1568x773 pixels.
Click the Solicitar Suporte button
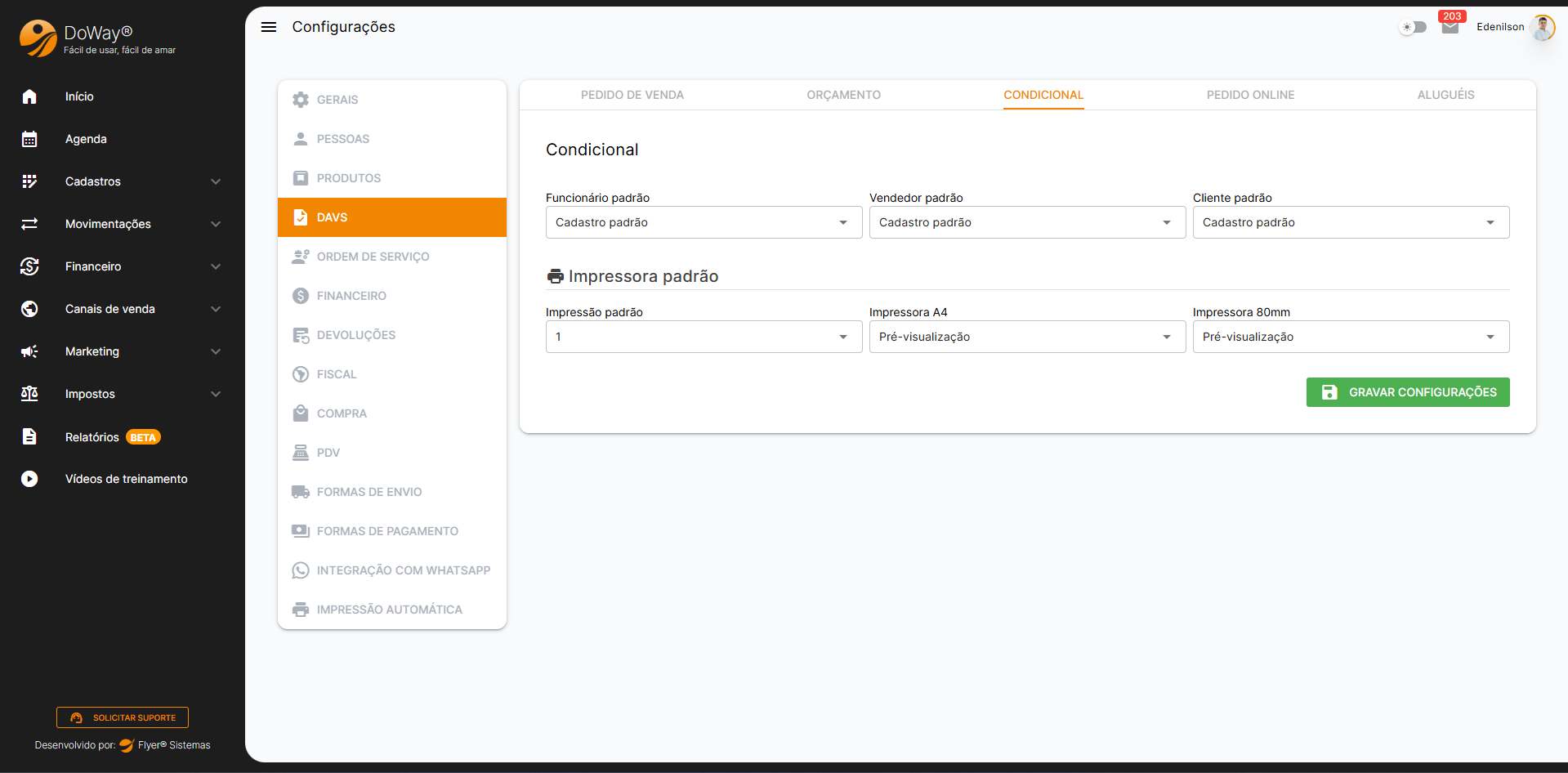pyautogui.click(x=123, y=717)
